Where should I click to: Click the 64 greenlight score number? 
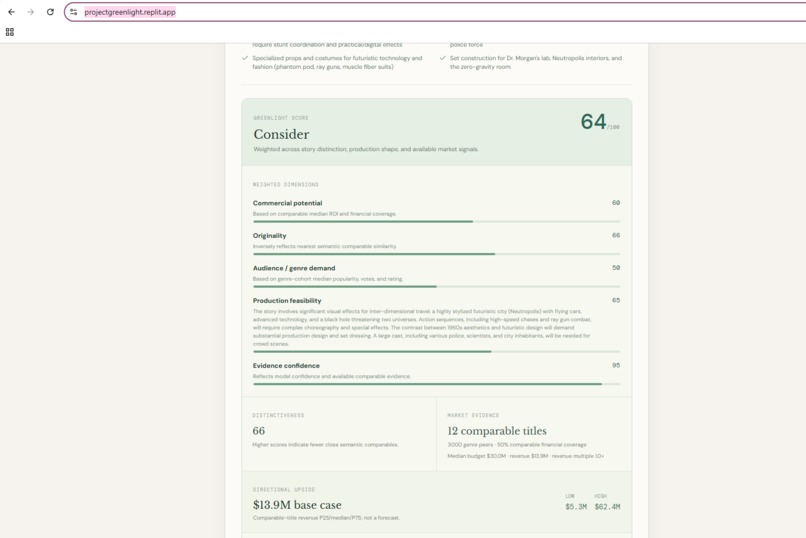[593, 122]
